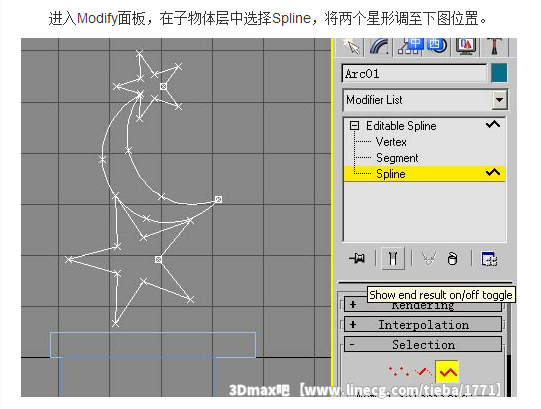Click the lower star's square first vertex
This screenshot has width=541, height=409.
tap(158, 259)
